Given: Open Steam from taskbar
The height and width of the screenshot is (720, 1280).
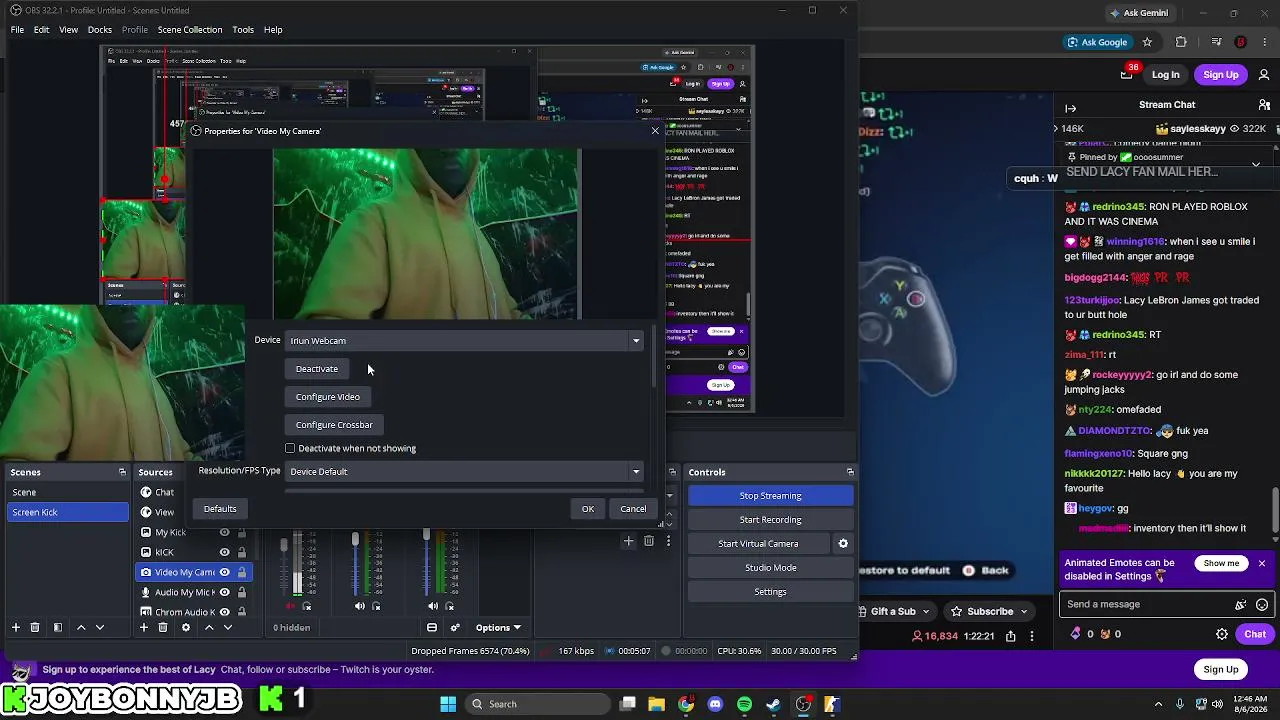Looking at the screenshot, I should pos(773,704).
